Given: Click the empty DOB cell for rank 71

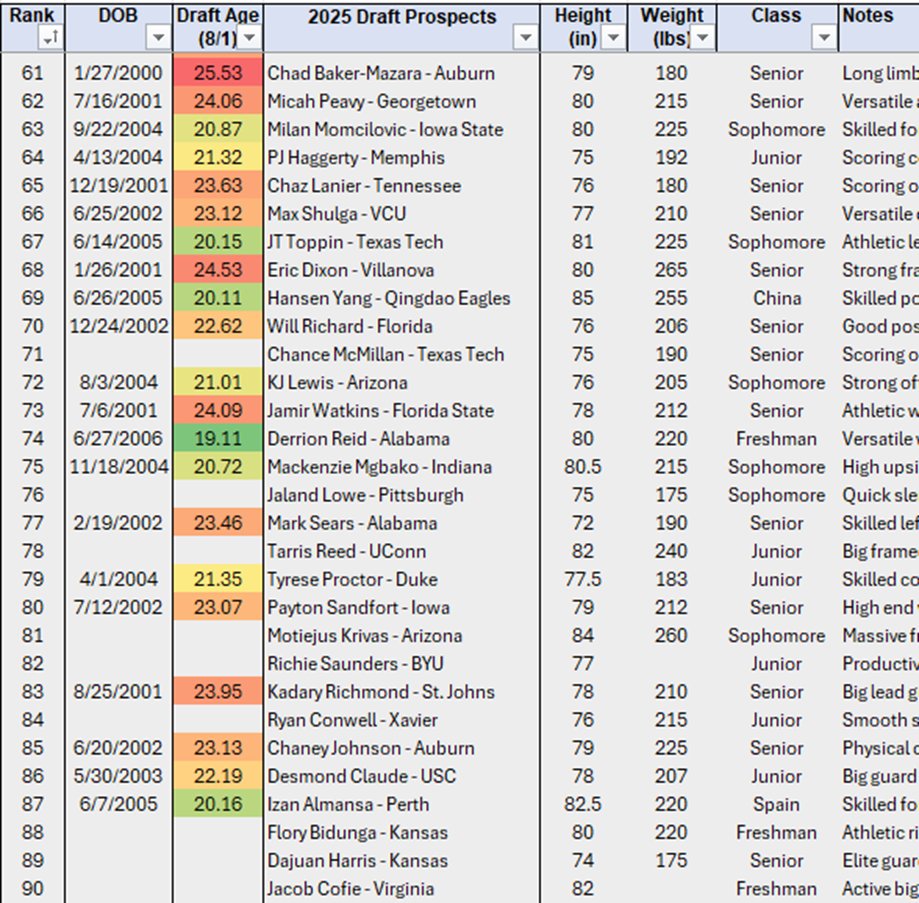Looking at the screenshot, I should coord(118,355).
